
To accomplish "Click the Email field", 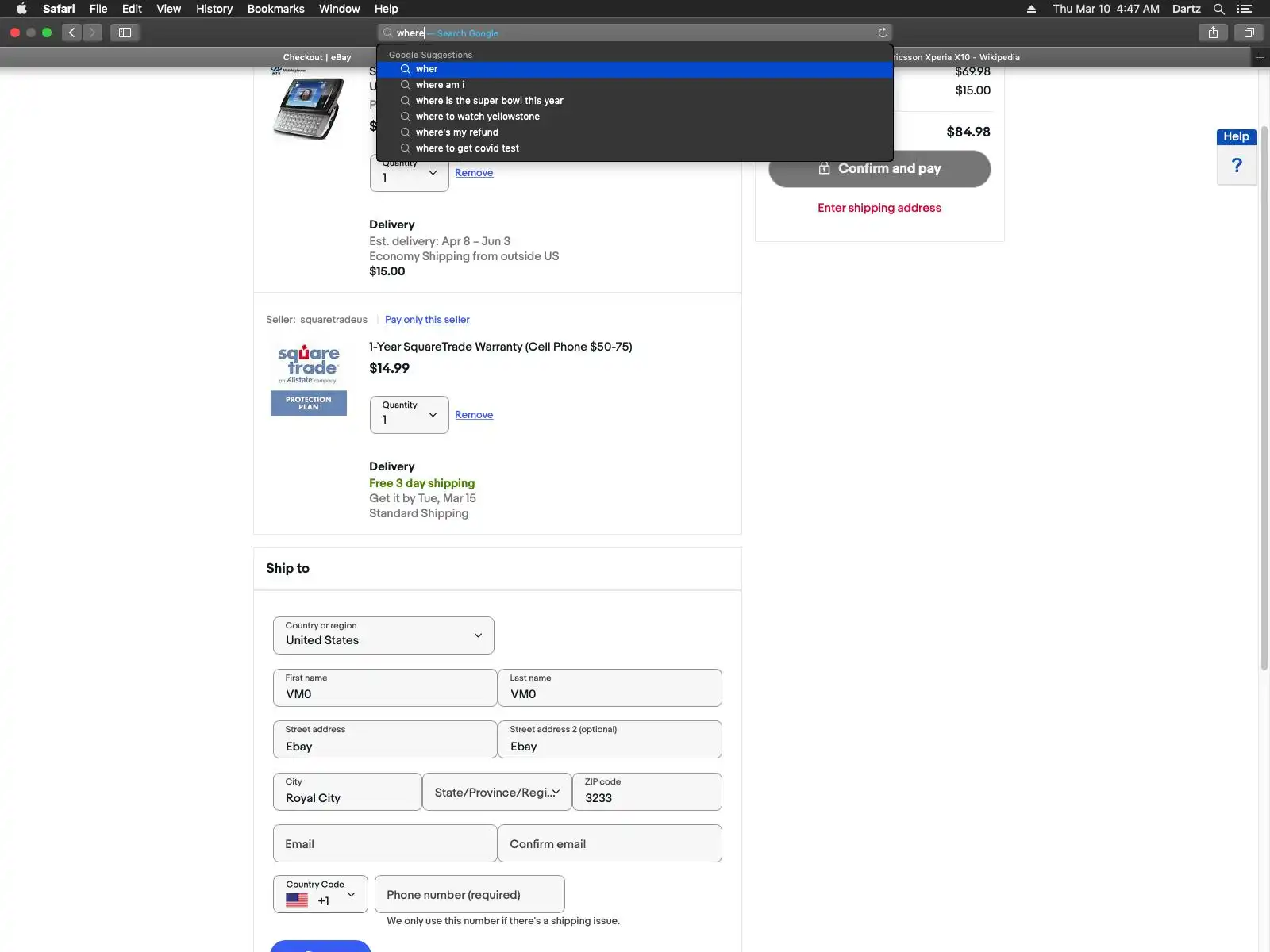I will pyautogui.click(x=385, y=843).
